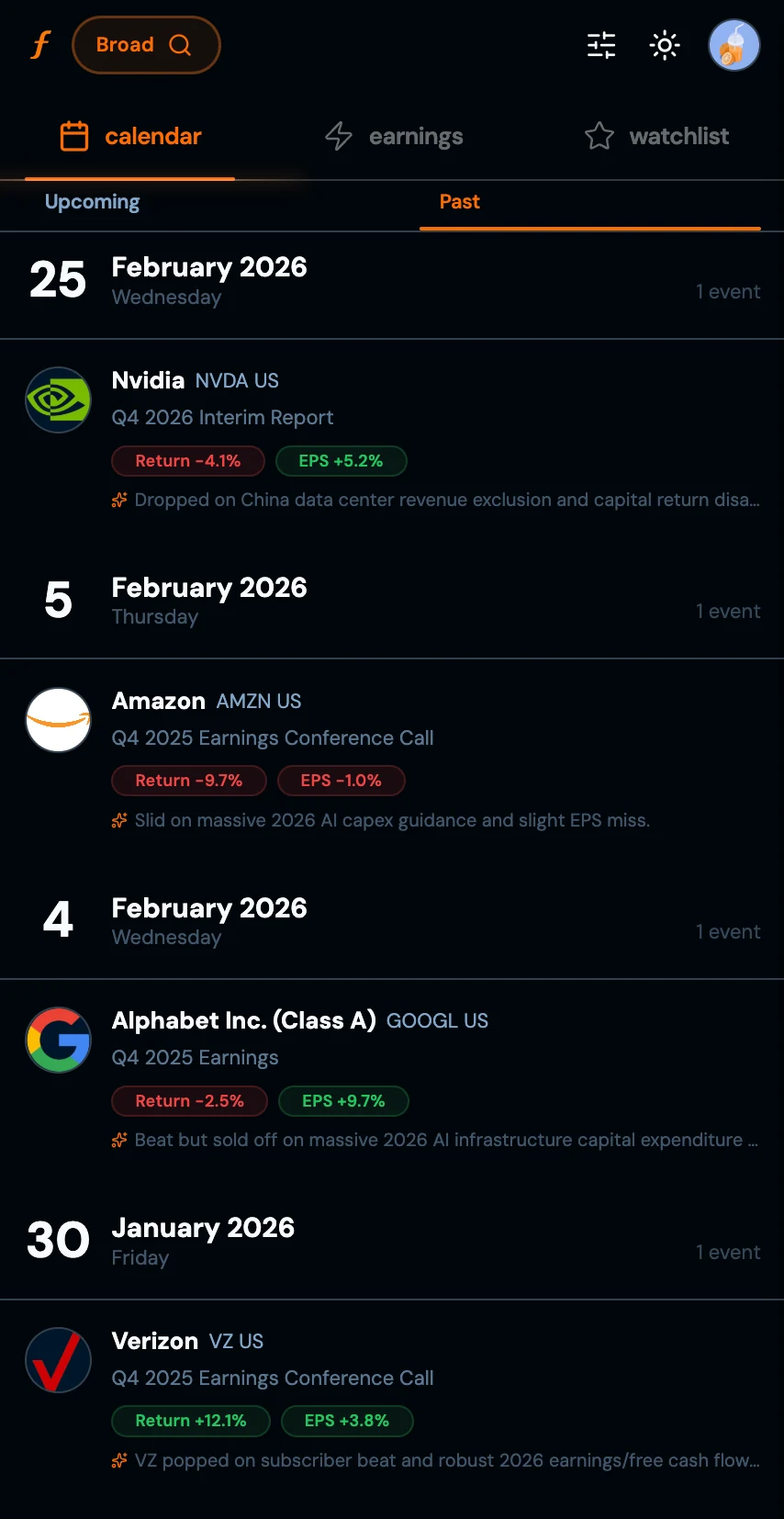Toggle light mode with the sun icon

(x=664, y=45)
